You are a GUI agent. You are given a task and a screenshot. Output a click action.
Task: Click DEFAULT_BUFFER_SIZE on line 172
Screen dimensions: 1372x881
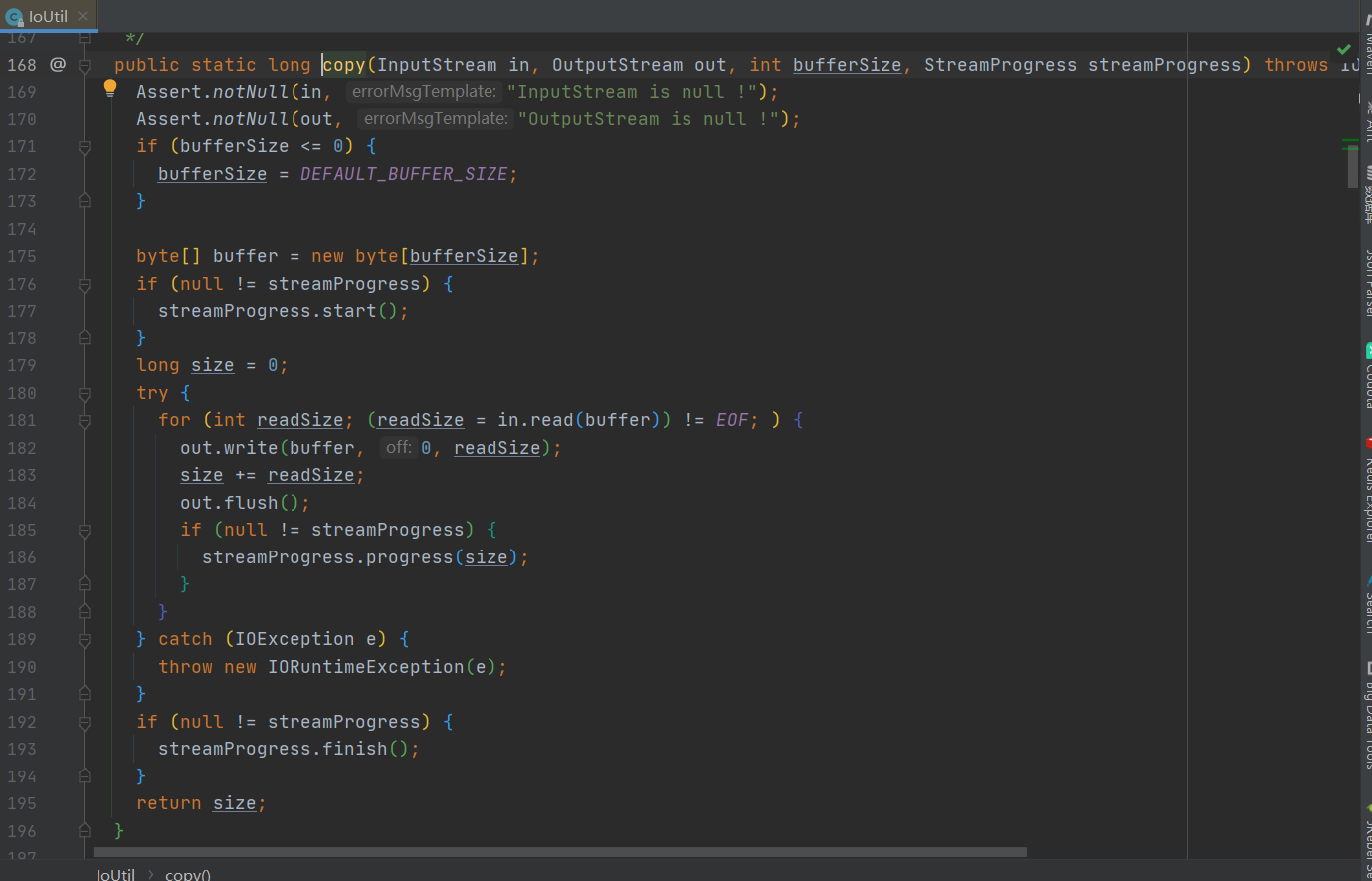(404, 174)
